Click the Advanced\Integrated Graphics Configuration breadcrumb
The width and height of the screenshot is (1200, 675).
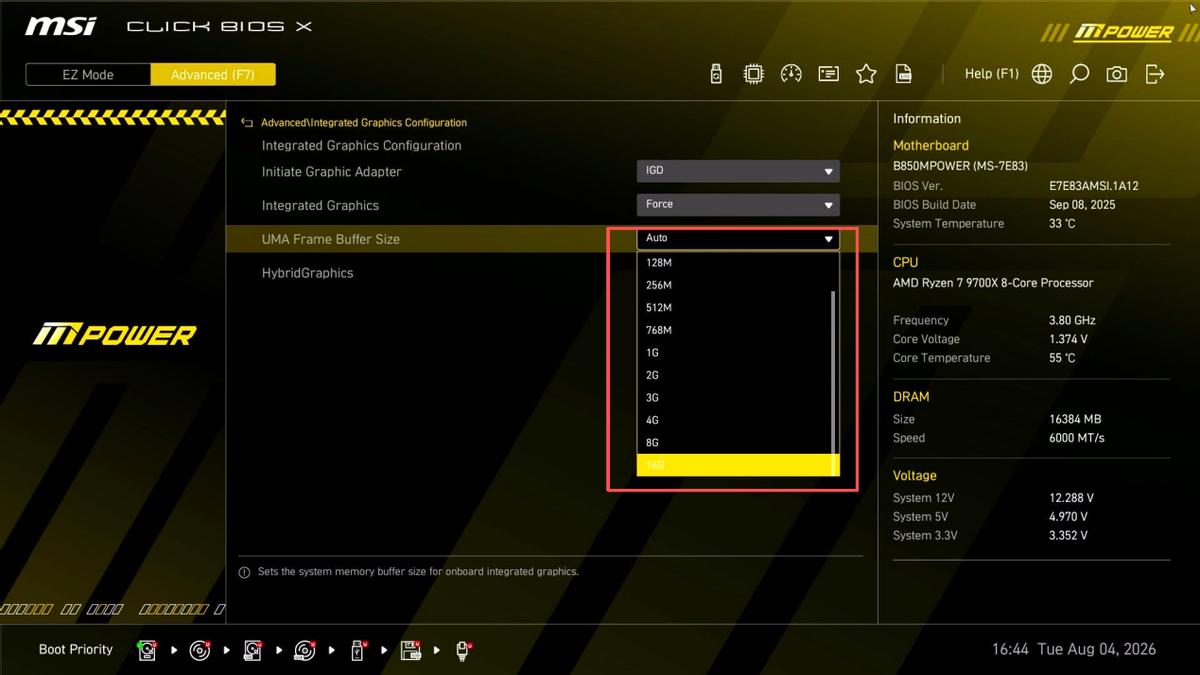[364, 123]
